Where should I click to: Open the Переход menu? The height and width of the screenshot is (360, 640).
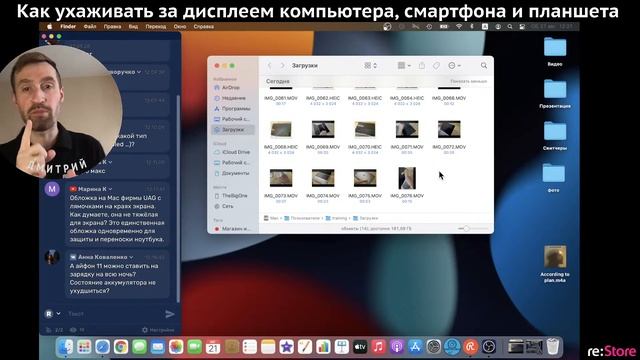[156, 27]
